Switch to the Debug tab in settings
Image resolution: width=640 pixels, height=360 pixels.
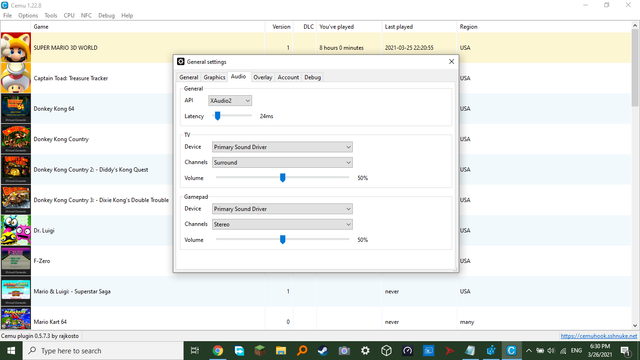tap(313, 77)
